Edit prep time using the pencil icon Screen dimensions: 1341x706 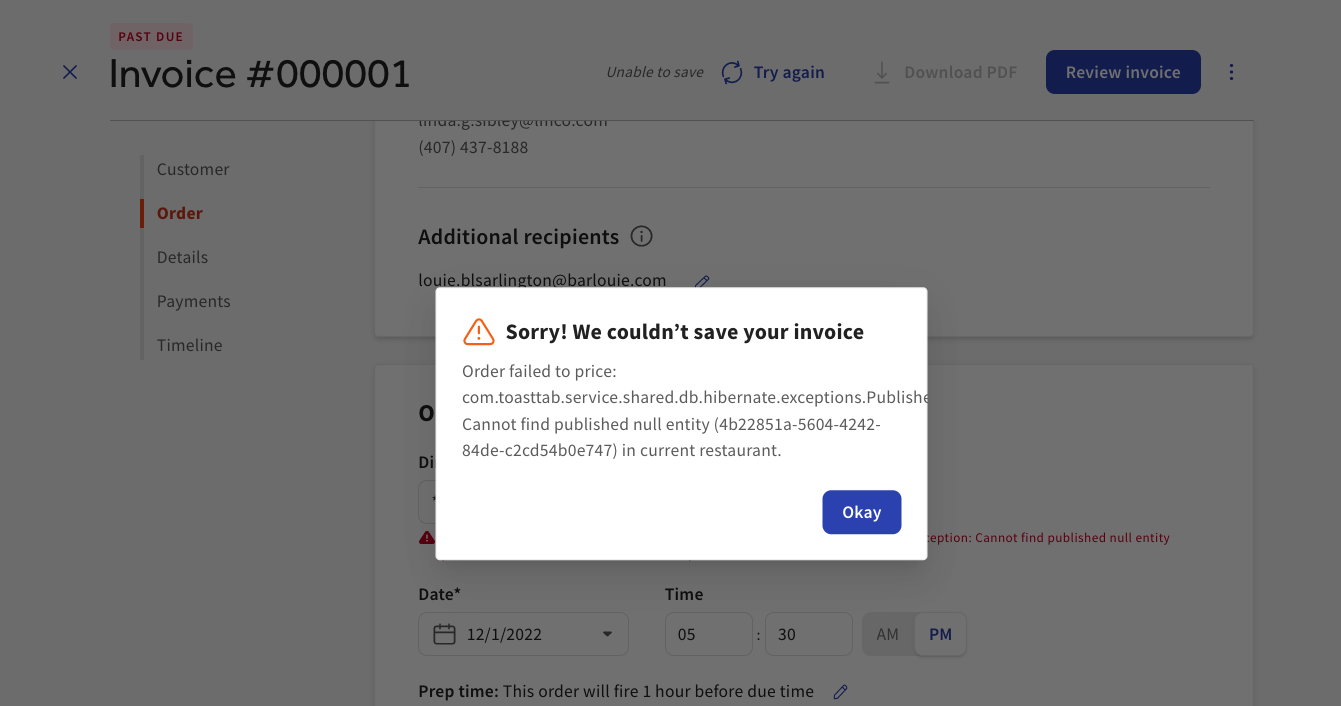841,691
